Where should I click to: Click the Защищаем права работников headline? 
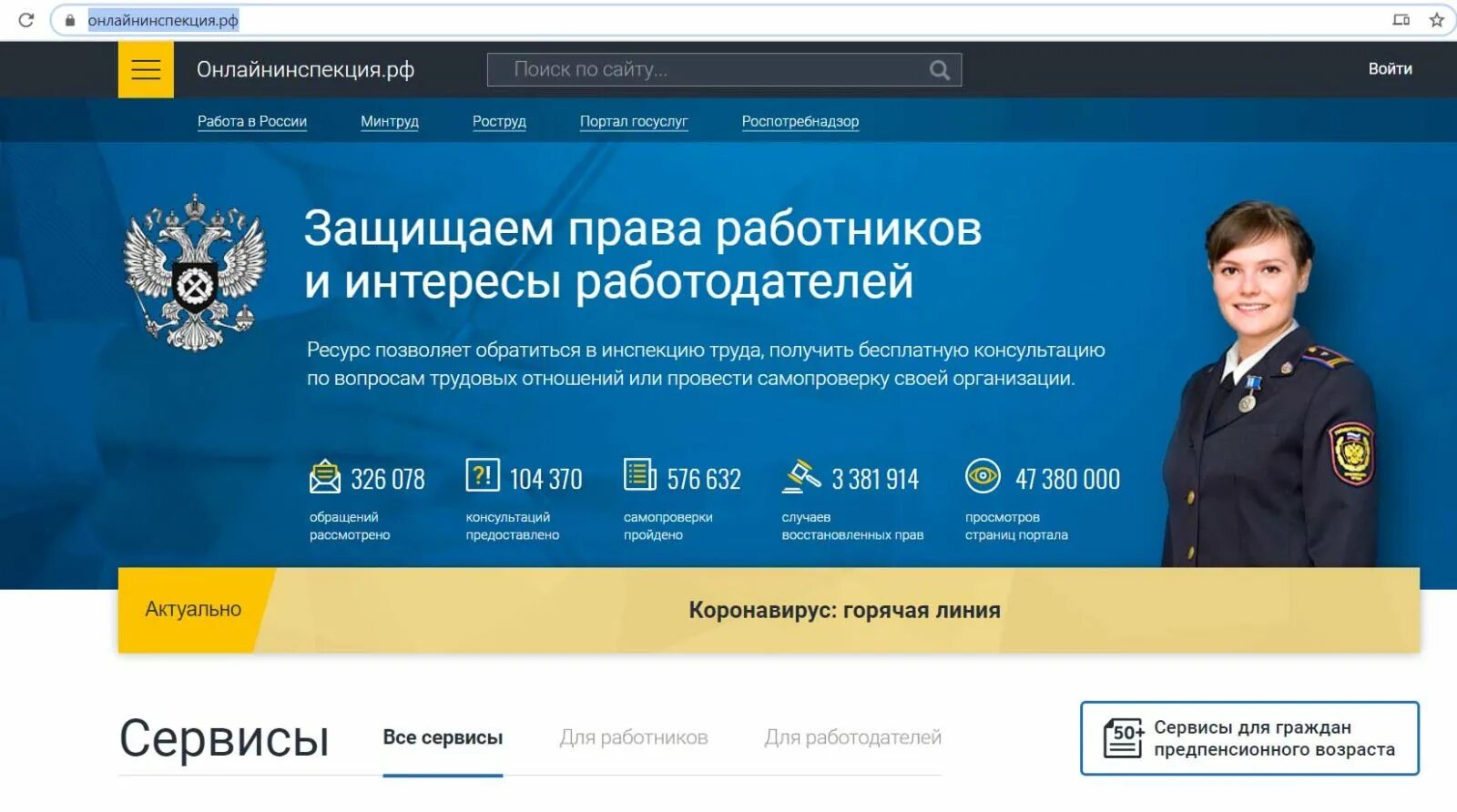tap(643, 255)
